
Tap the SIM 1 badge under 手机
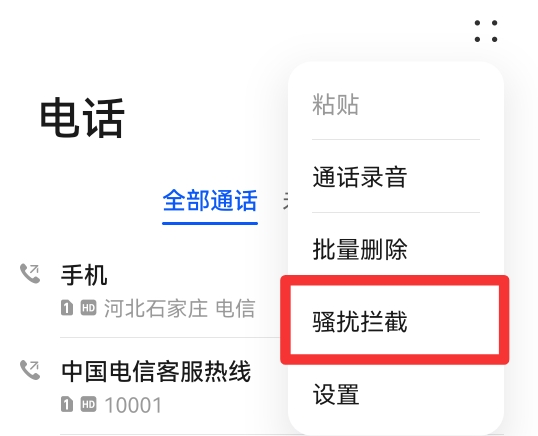tap(67, 307)
